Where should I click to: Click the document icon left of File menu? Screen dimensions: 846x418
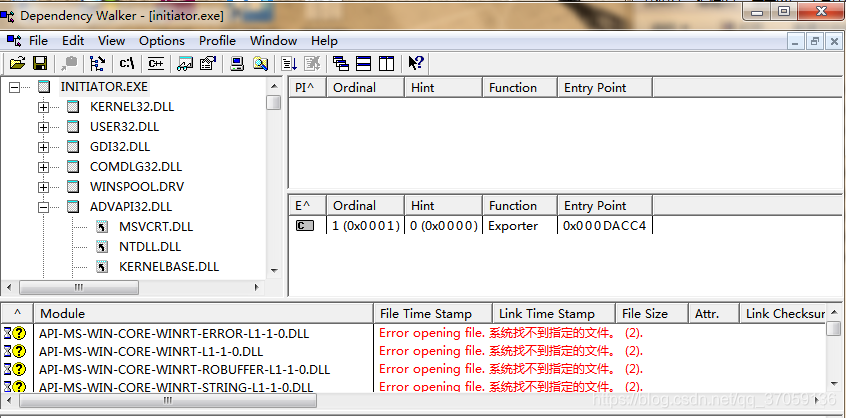pos(14,40)
